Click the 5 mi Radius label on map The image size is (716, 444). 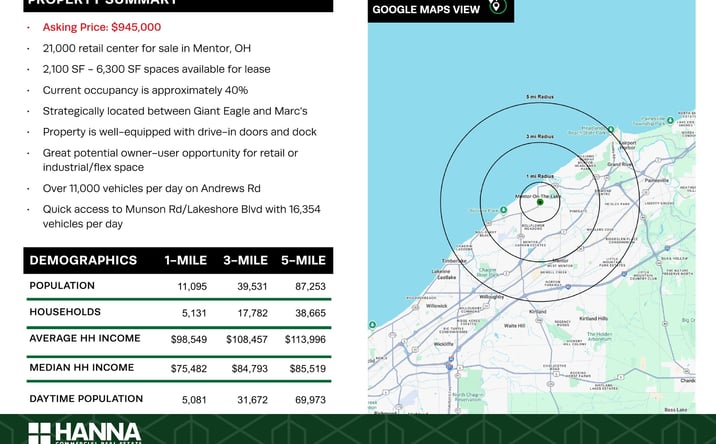click(x=540, y=97)
